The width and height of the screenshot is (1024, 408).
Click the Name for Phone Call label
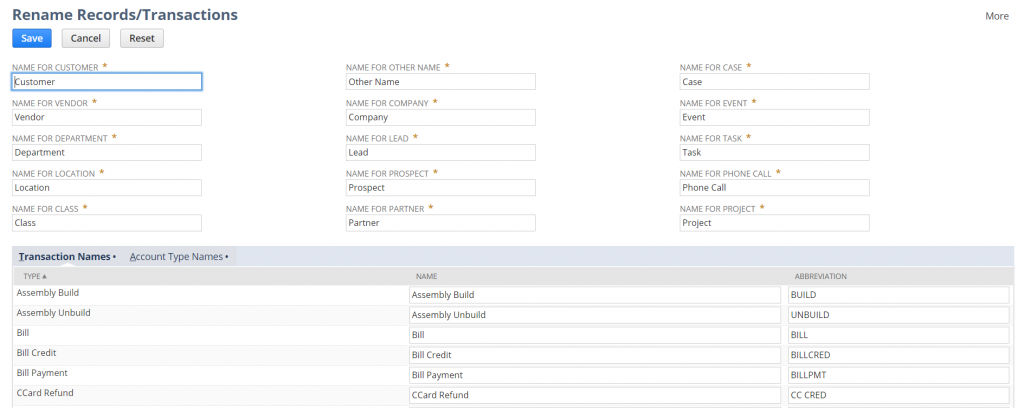pyautogui.click(x=726, y=174)
